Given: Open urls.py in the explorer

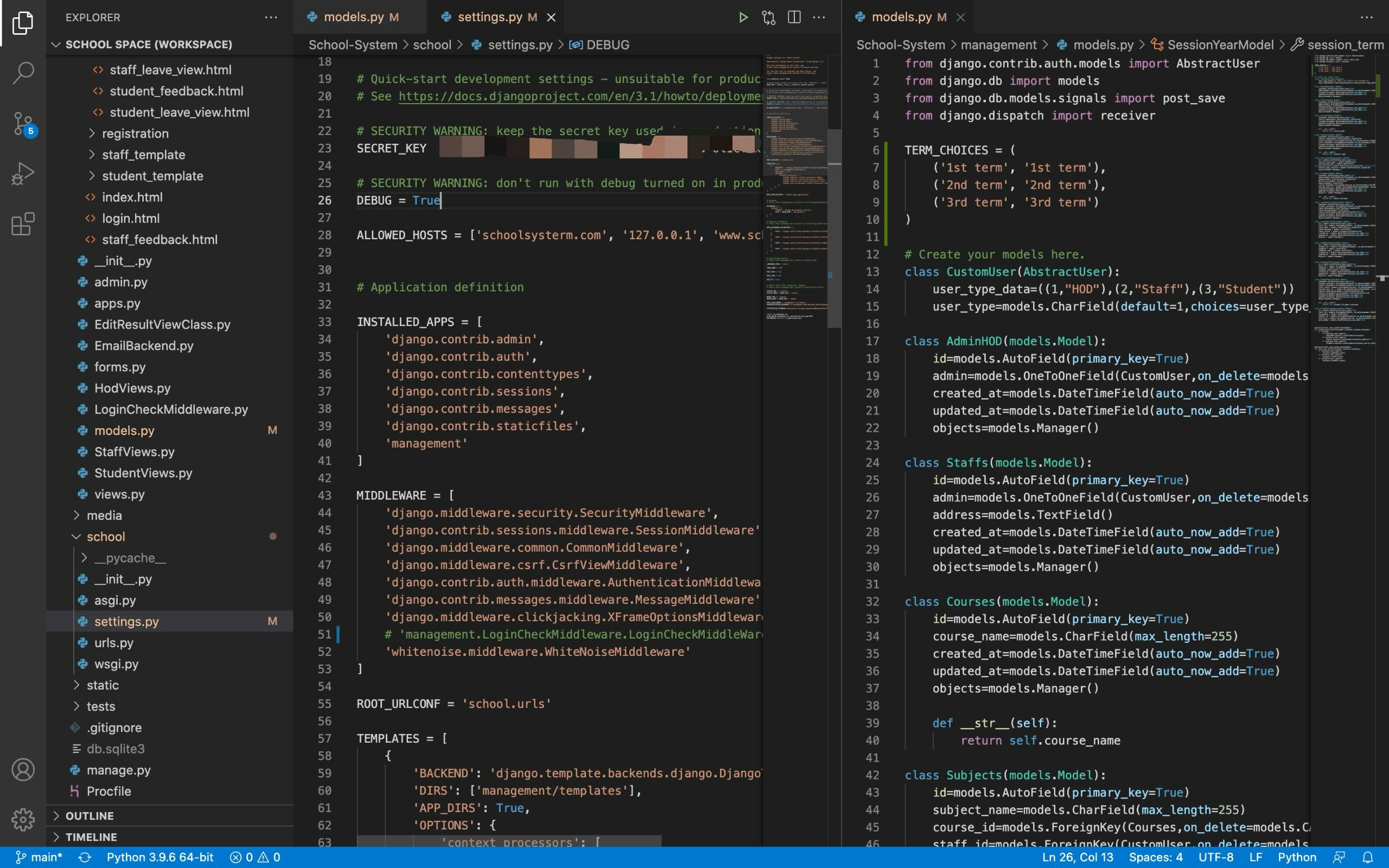Looking at the screenshot, I should pos(113,642).
